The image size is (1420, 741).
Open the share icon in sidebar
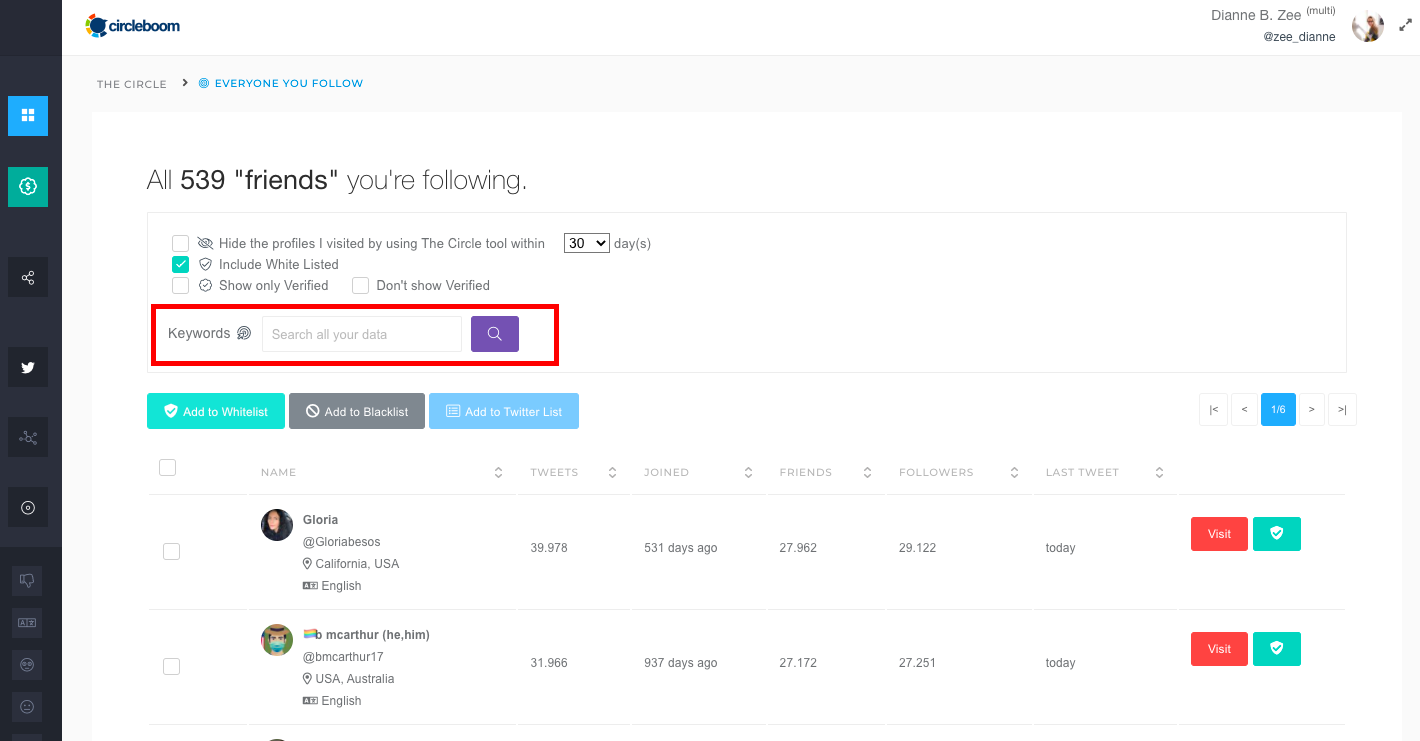tap(28, 277)
